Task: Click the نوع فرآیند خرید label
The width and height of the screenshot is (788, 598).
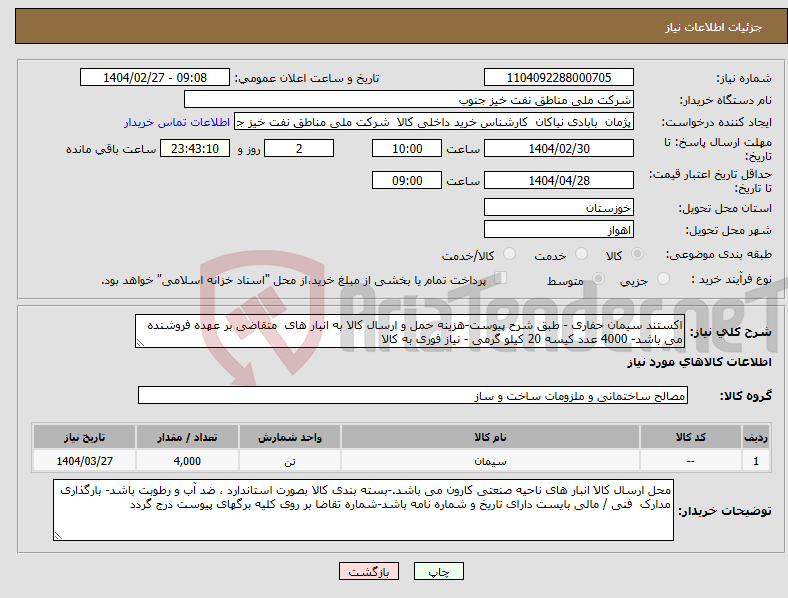Action: 731,279
